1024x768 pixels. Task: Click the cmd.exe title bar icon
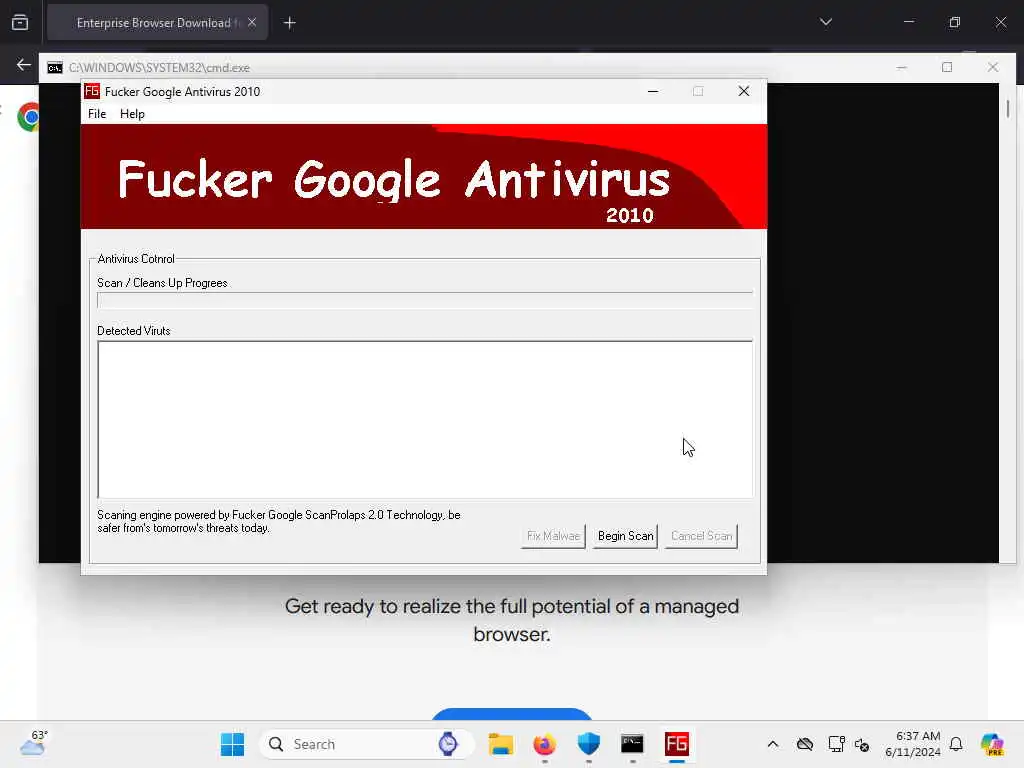tap(55, 67)
